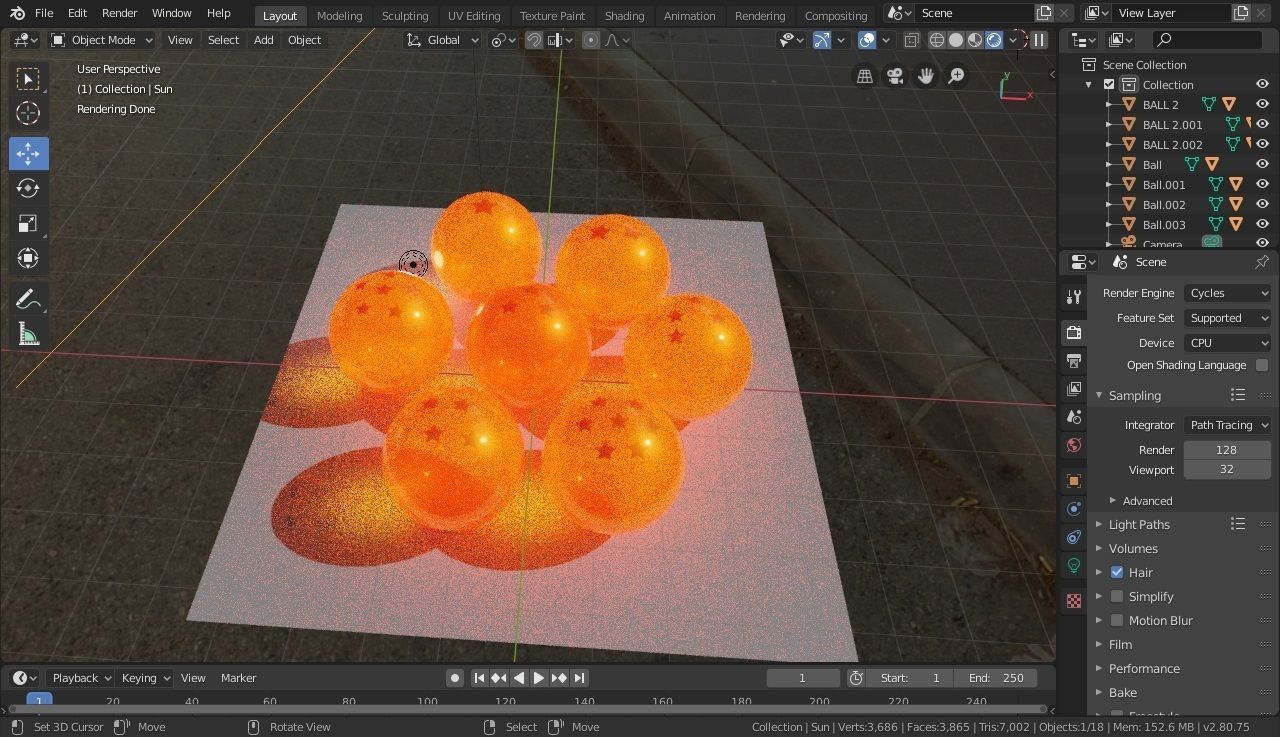Jump to the end frame
This screenshot has width=1280, height=737.
[x=578, y=678]
